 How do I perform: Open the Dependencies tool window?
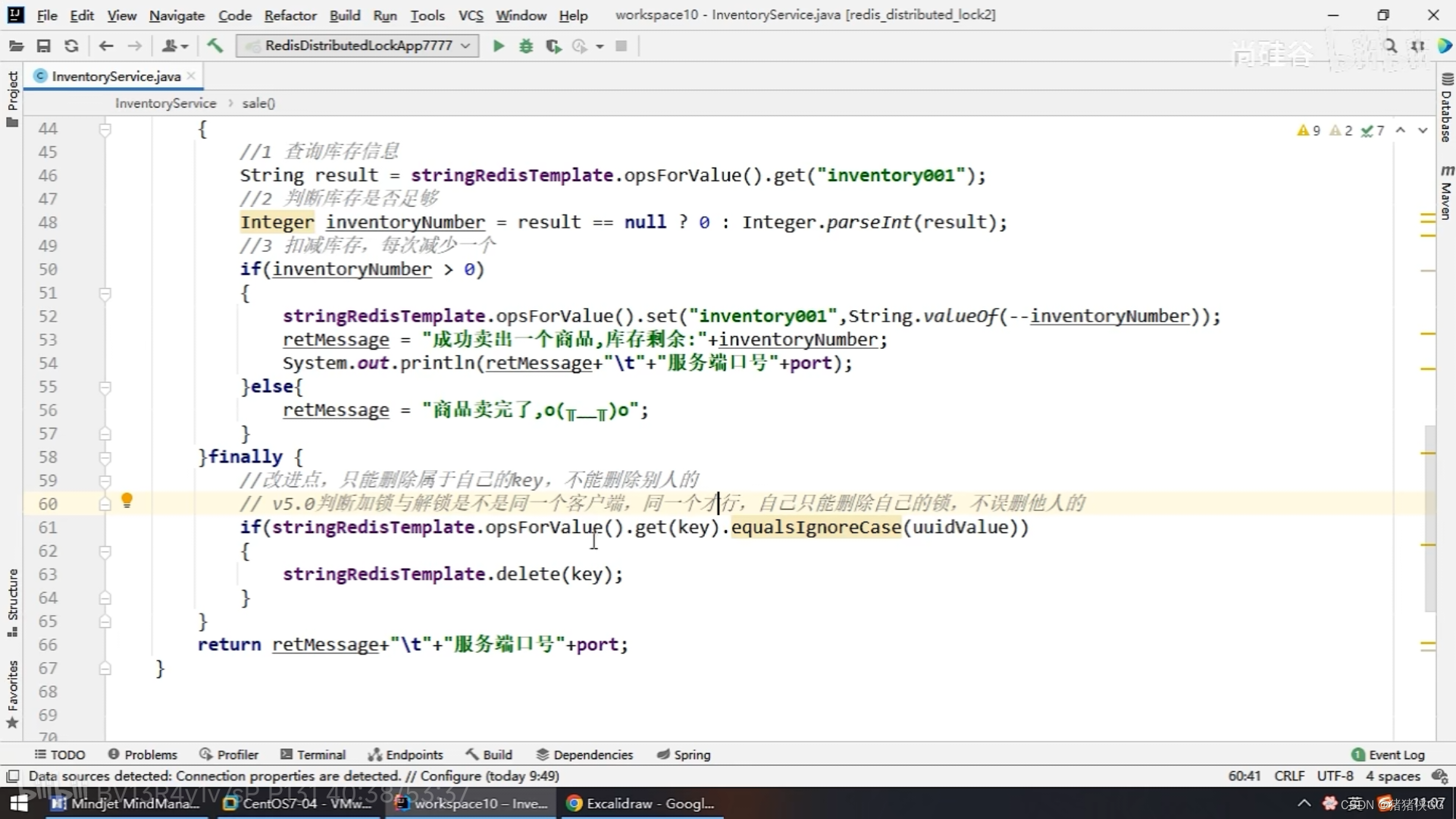[584, 755]
